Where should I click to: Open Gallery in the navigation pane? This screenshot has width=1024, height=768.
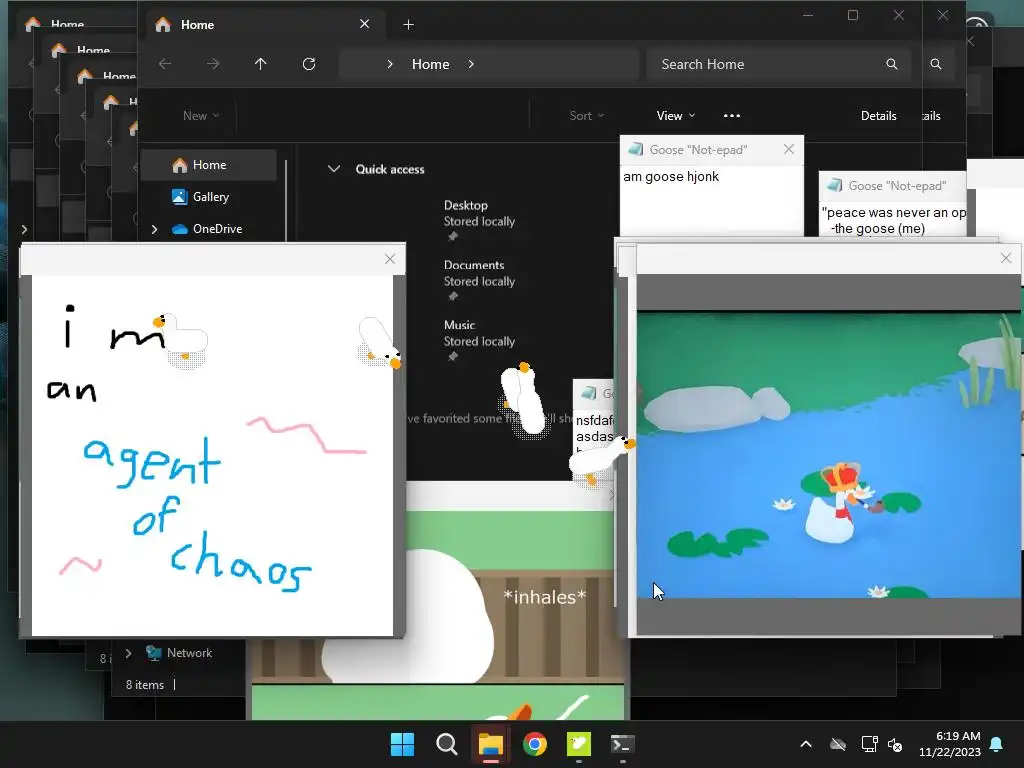tap(208, 197)
